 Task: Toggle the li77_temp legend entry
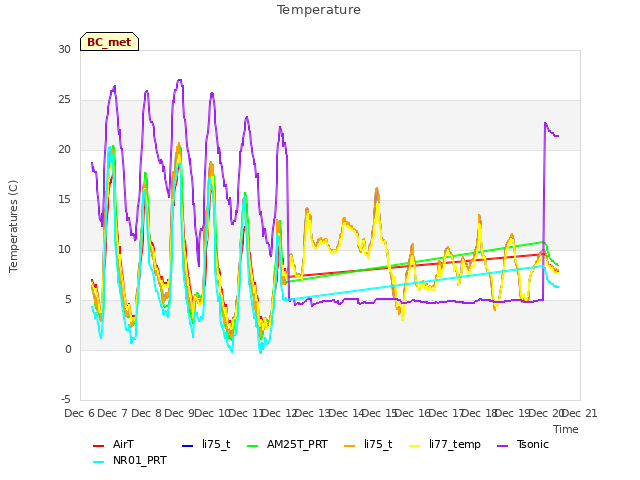click(x=445, y=444)
